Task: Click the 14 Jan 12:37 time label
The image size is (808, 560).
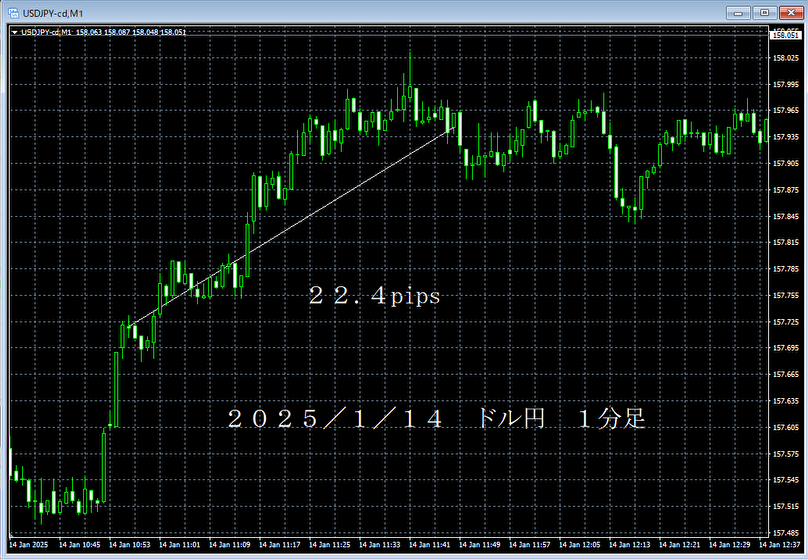Action: [x=779, y=545]
